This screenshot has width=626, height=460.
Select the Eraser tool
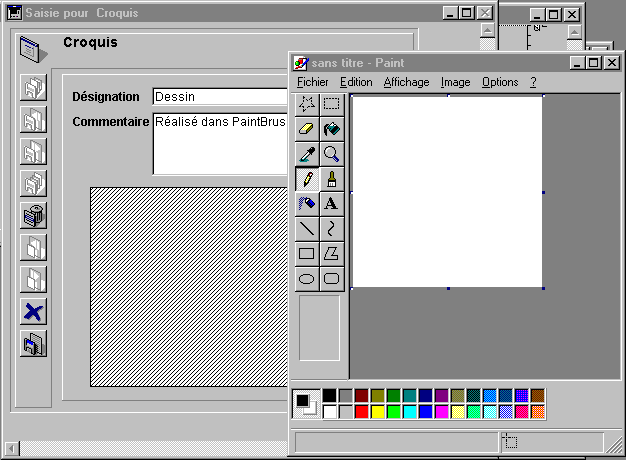(x=307, y=129)
